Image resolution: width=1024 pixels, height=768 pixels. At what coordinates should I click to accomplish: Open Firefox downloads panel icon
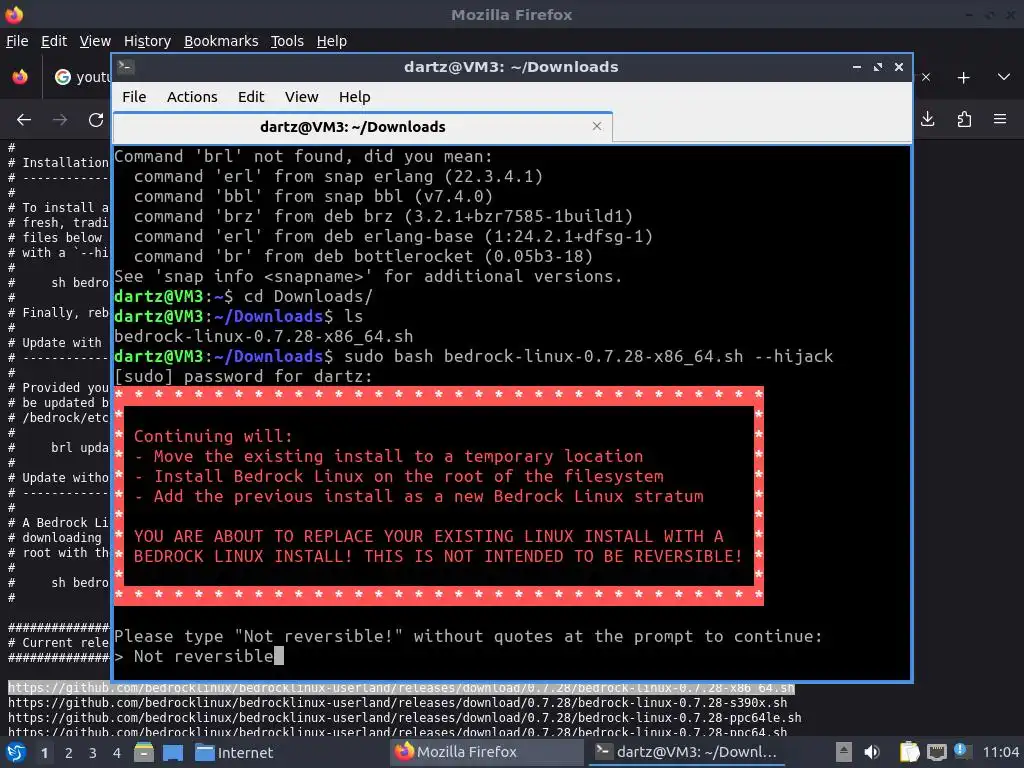927,119
